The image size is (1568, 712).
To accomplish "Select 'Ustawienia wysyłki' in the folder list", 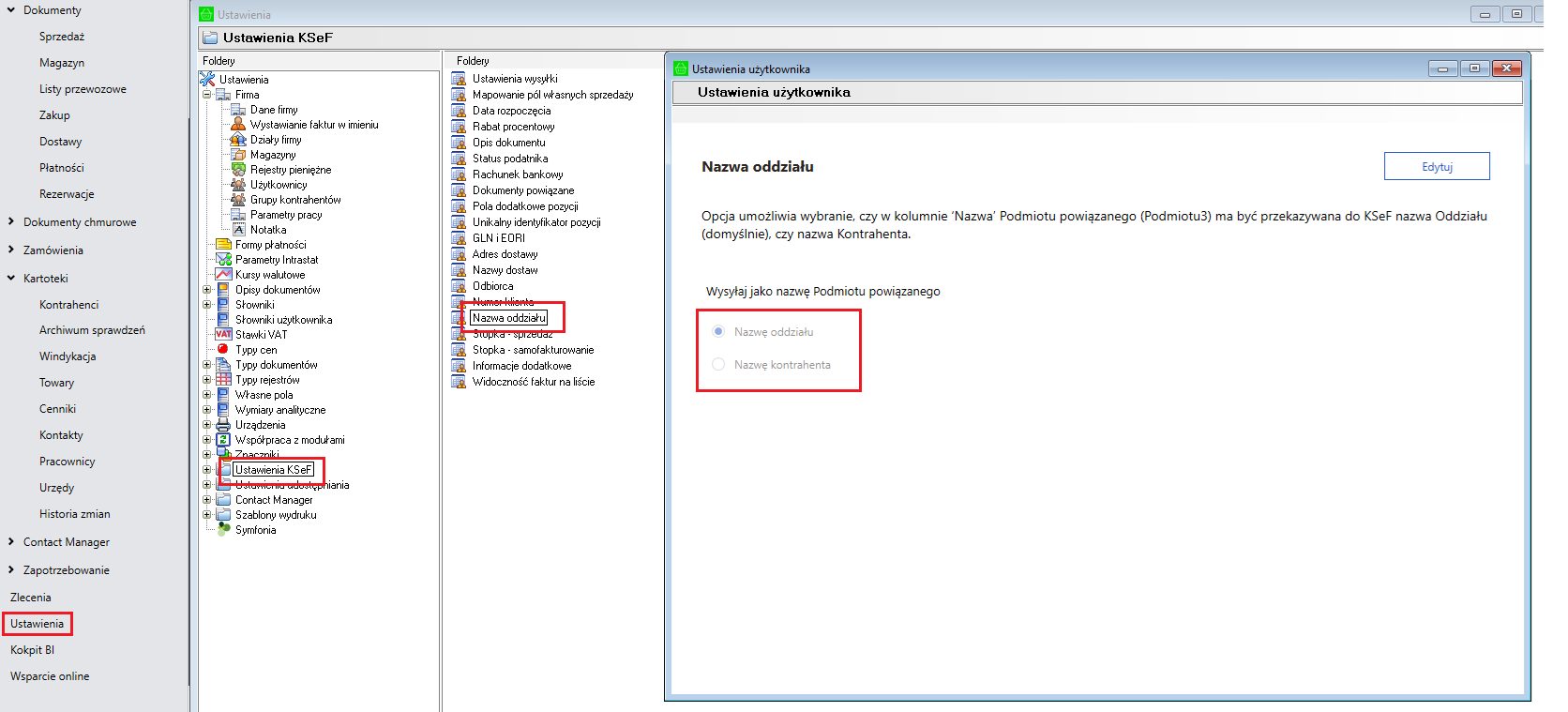I will click(515, 79).
